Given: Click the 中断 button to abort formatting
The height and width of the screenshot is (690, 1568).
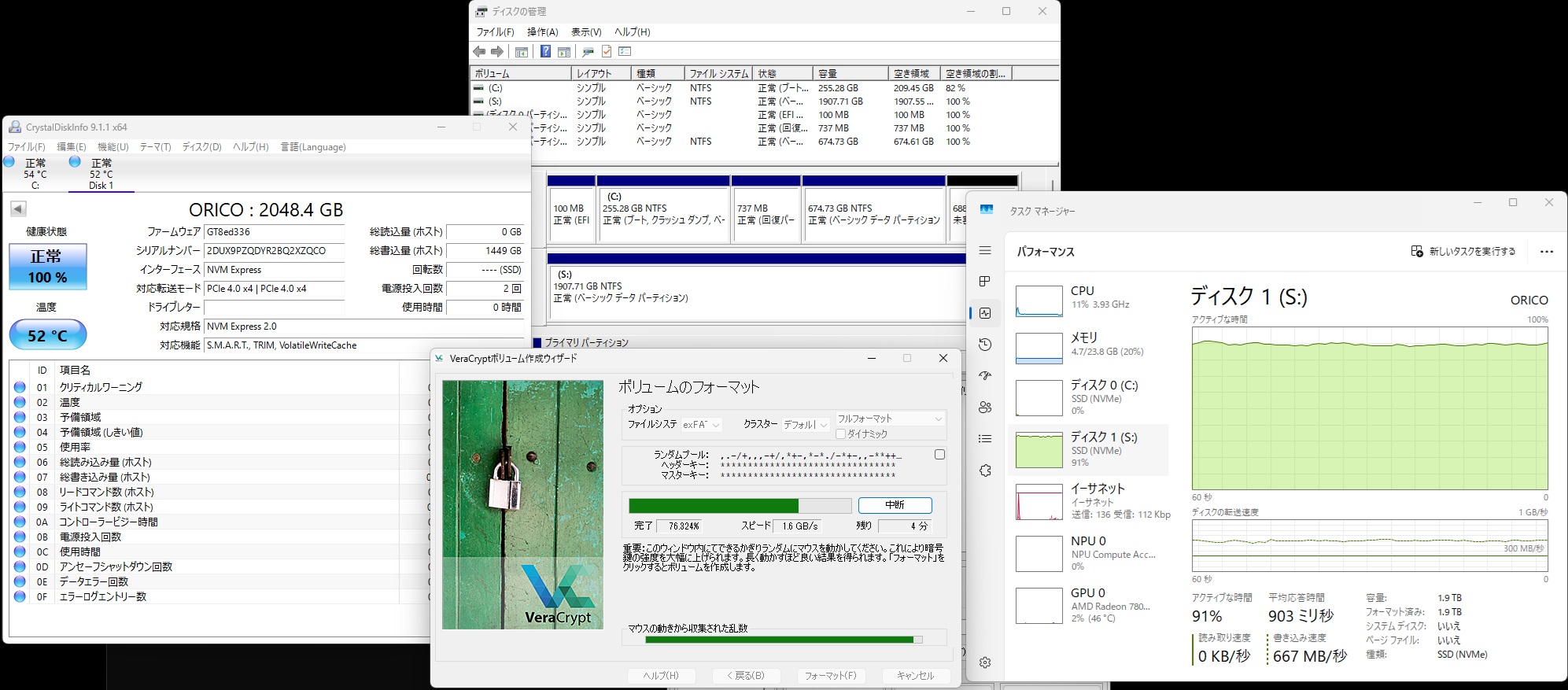Looking at the screenshot, I should click(895, 505).
